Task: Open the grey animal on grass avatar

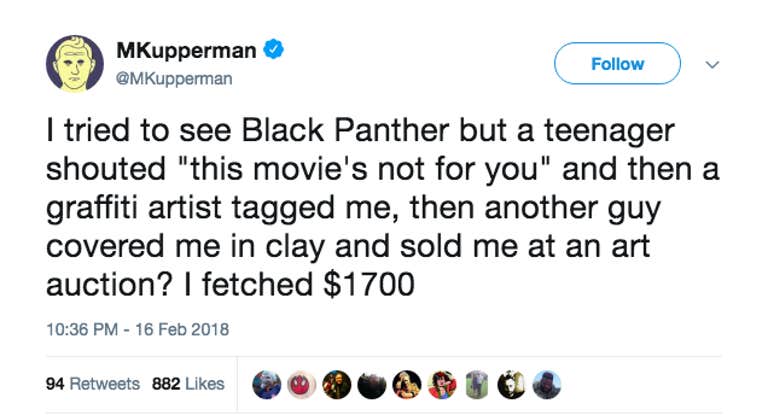Action: (x=477, y=385)
